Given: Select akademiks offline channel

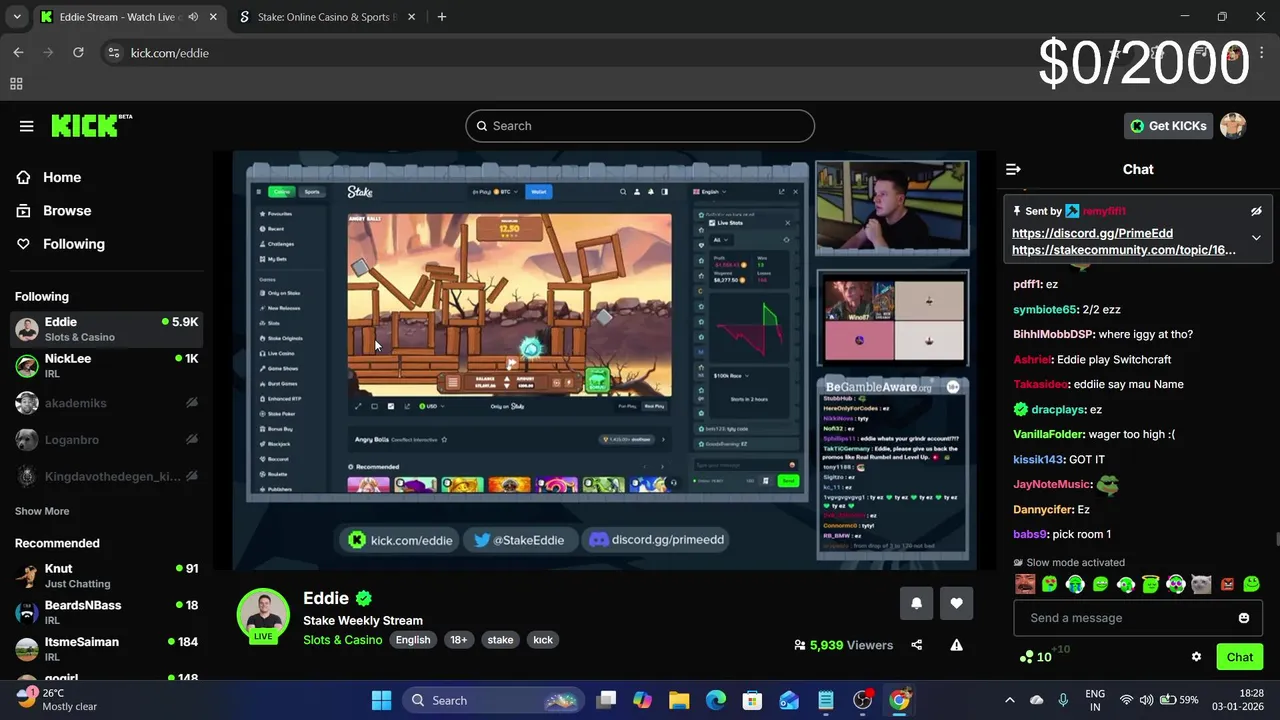Looking at the screenshot, I should (x=106, y=403).
